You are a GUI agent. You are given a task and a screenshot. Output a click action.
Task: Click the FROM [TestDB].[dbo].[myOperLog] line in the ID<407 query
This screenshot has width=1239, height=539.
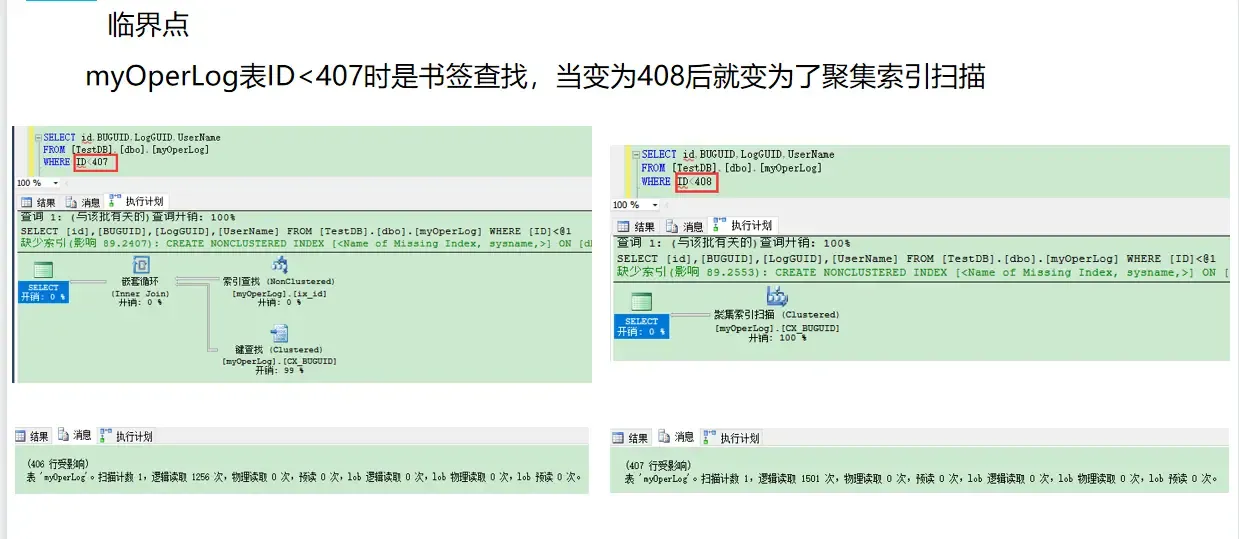126,149
